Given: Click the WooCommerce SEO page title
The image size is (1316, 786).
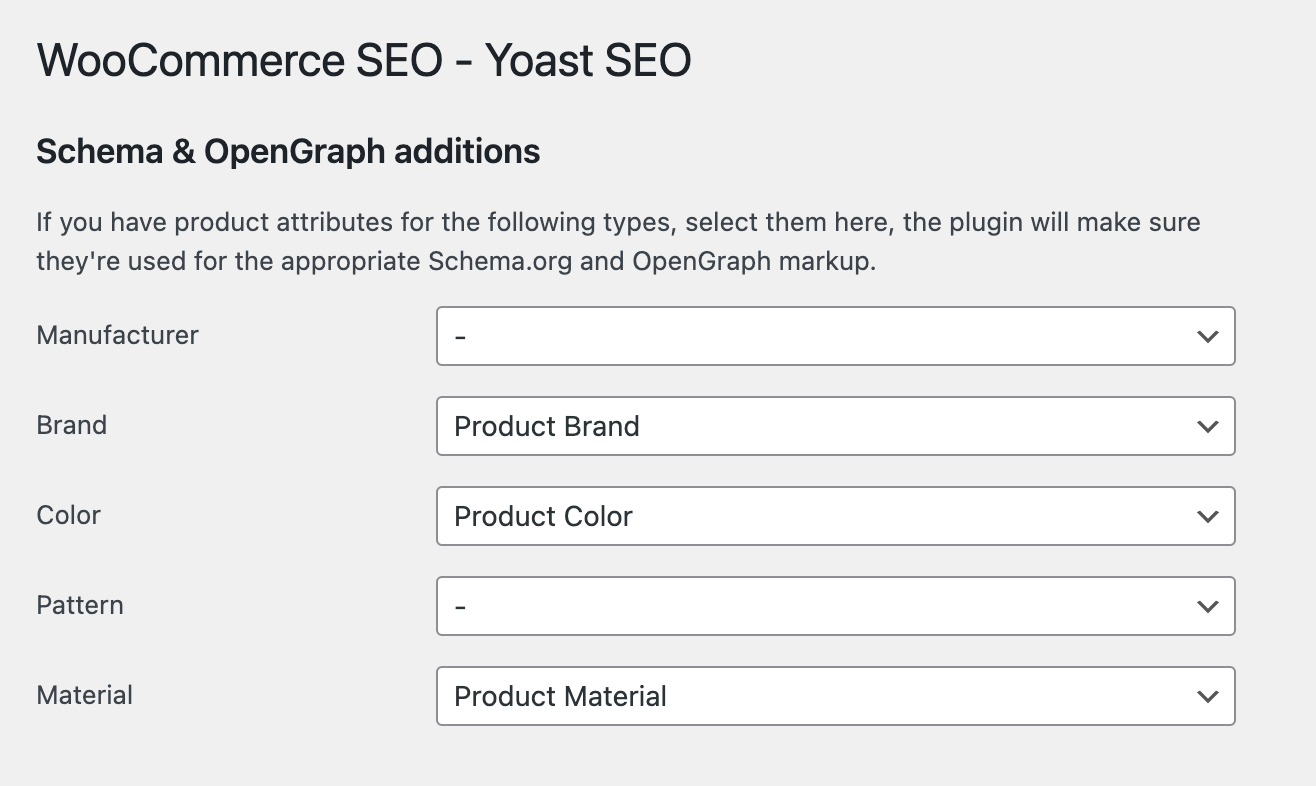Looking at the screenshot, I should 363,60.
